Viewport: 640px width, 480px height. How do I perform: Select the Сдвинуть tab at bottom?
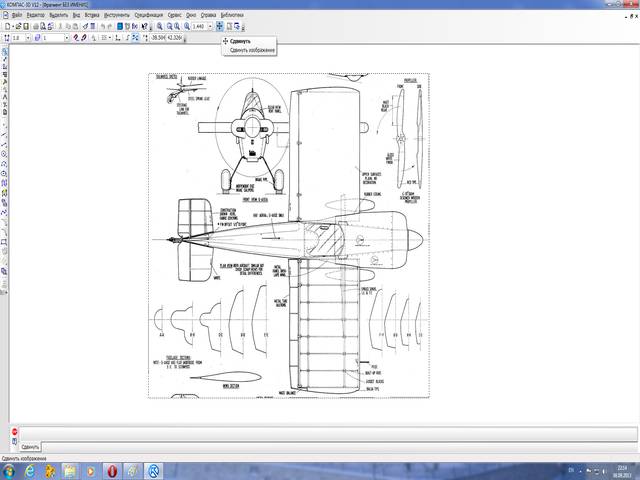click(x=27, y=446)
